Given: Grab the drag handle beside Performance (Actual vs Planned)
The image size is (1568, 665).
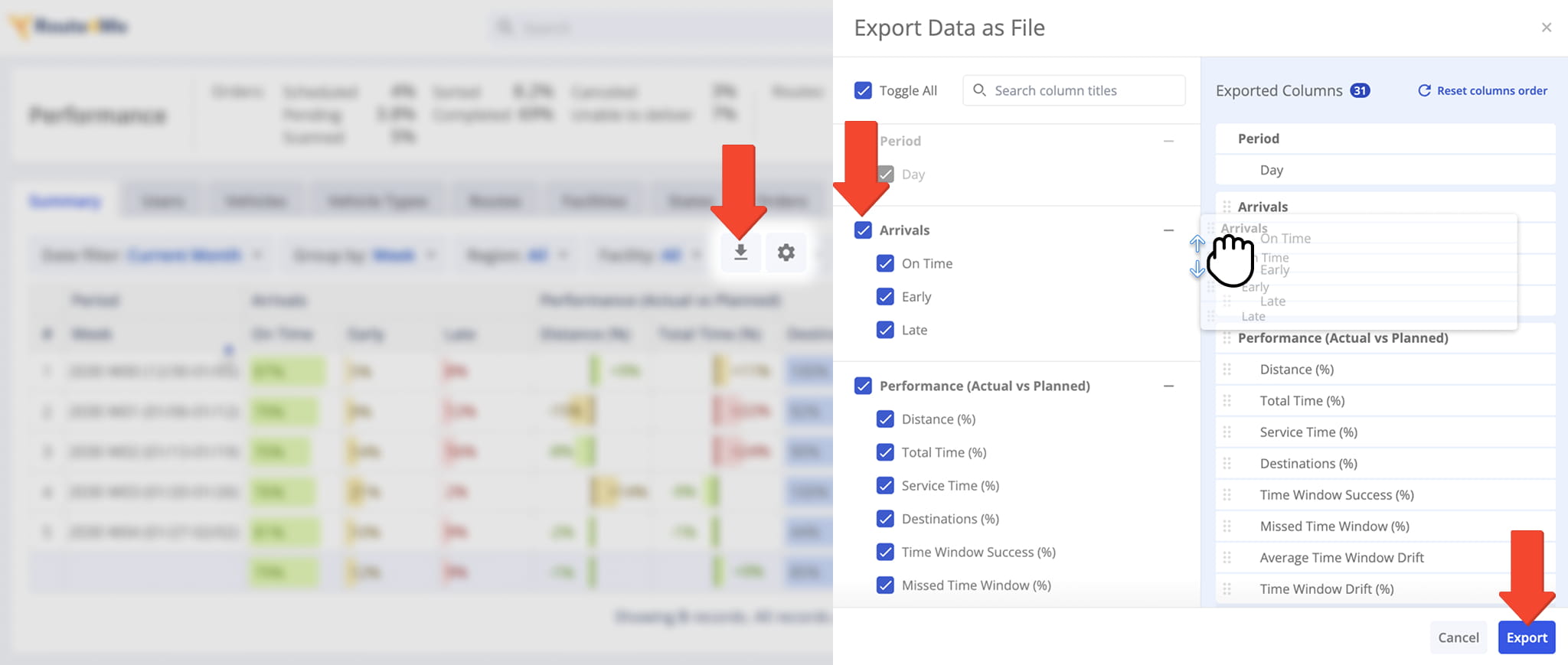Looking at the screenshot, I should pyautogui.click(x=1227, y=338).
